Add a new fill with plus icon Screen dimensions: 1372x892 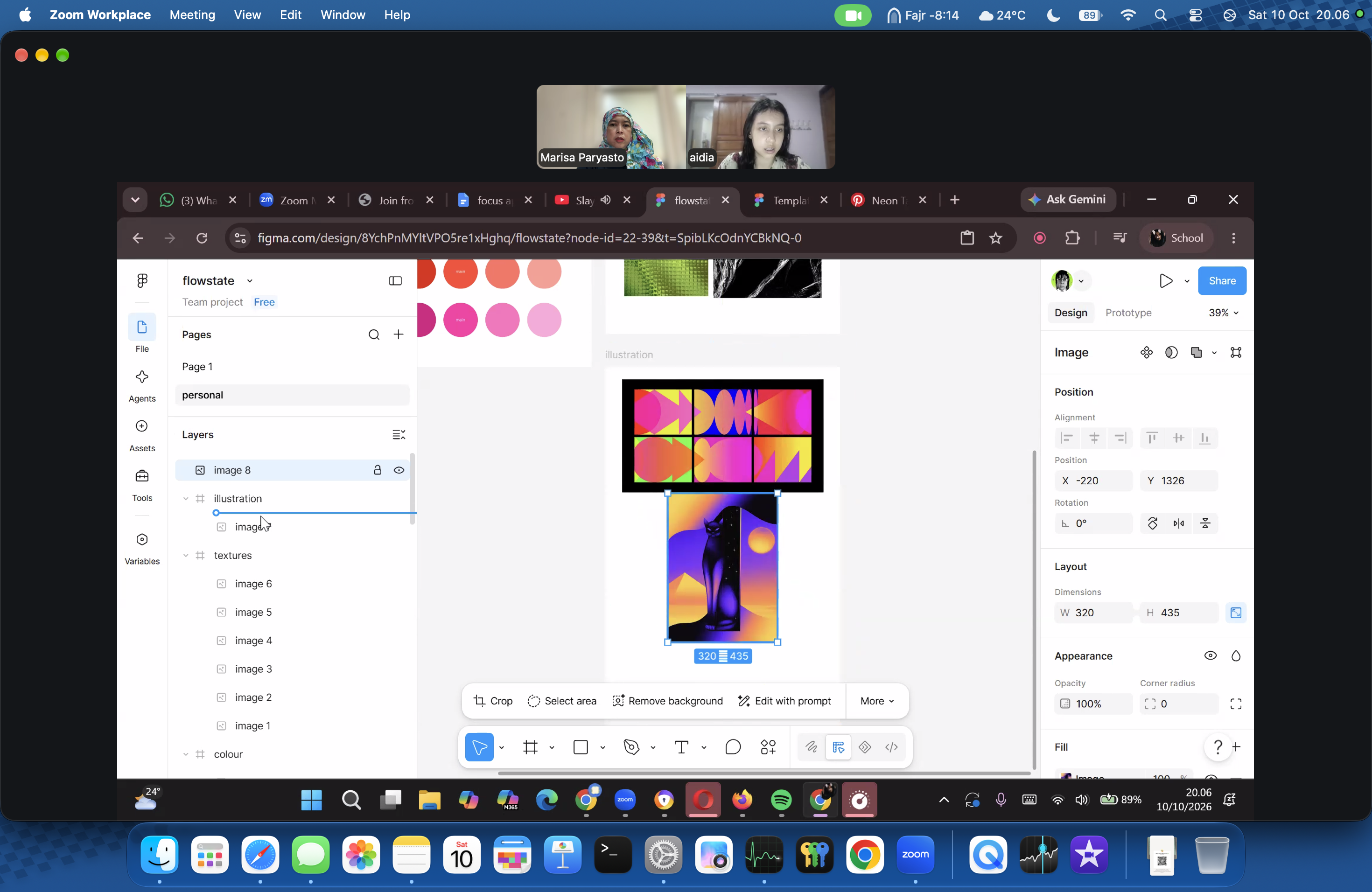pyautogui.click(x=1236, y=747)
